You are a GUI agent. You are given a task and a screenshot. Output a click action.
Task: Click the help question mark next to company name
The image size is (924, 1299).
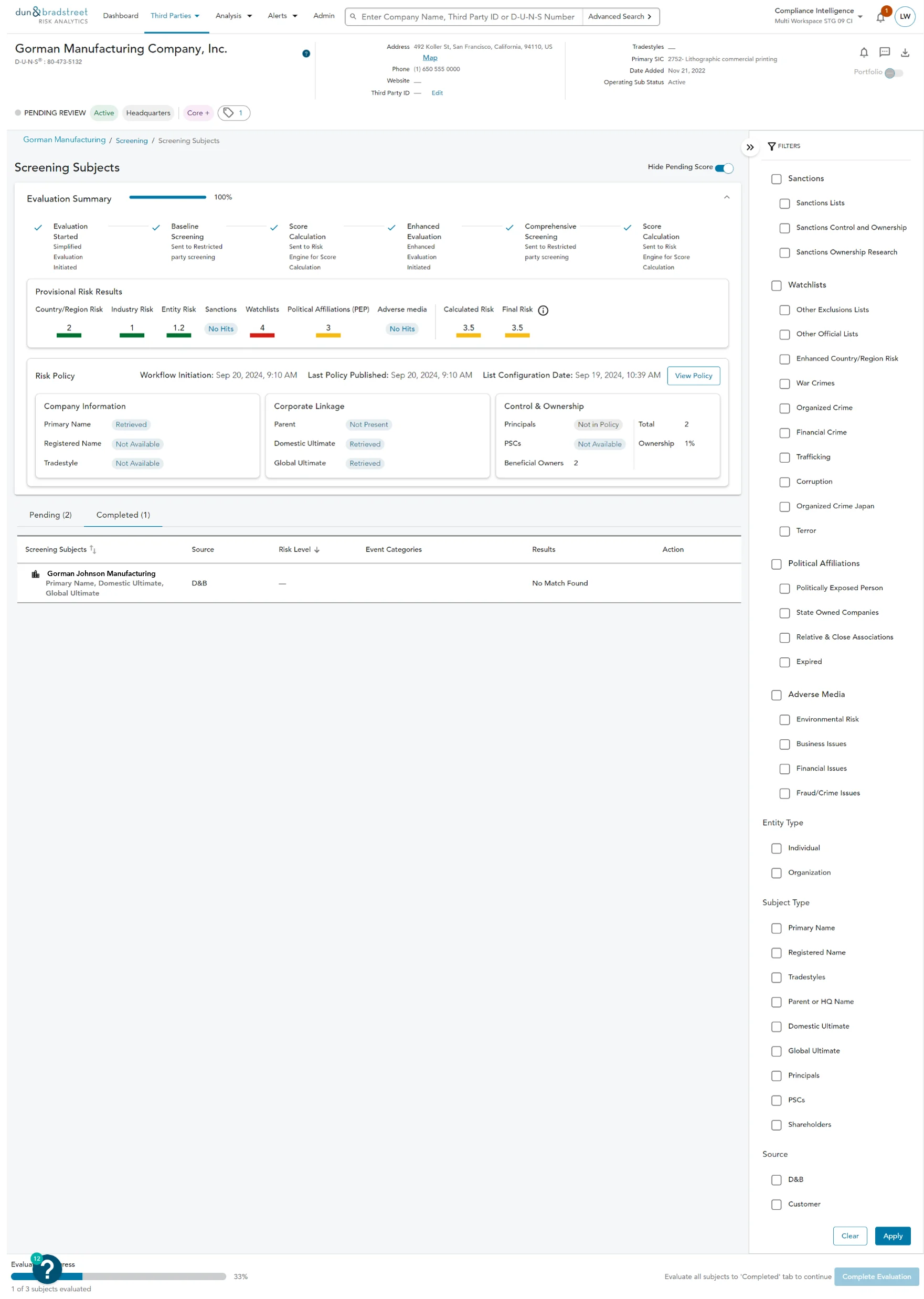306,54
